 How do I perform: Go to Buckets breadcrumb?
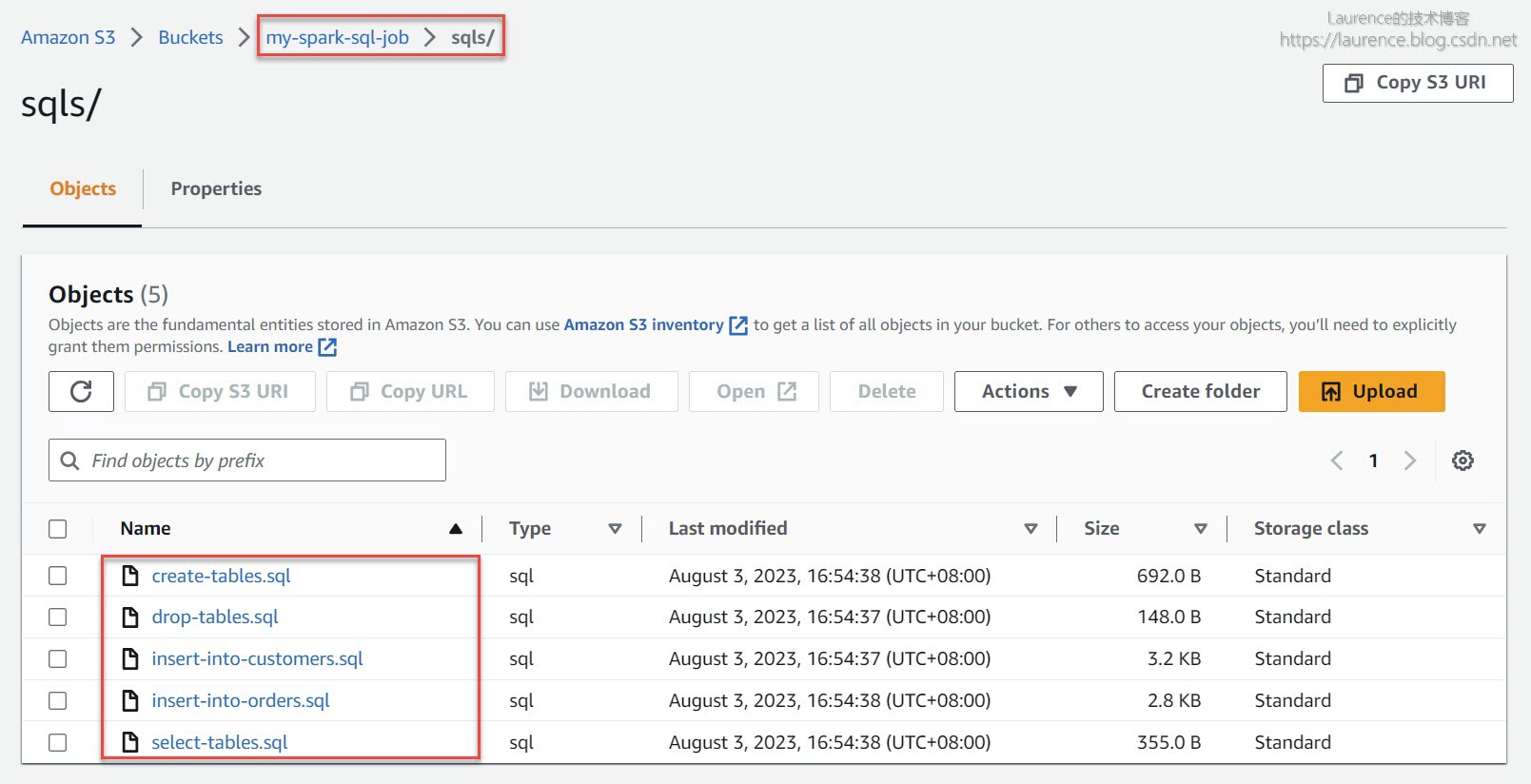(x=190, y=37)
